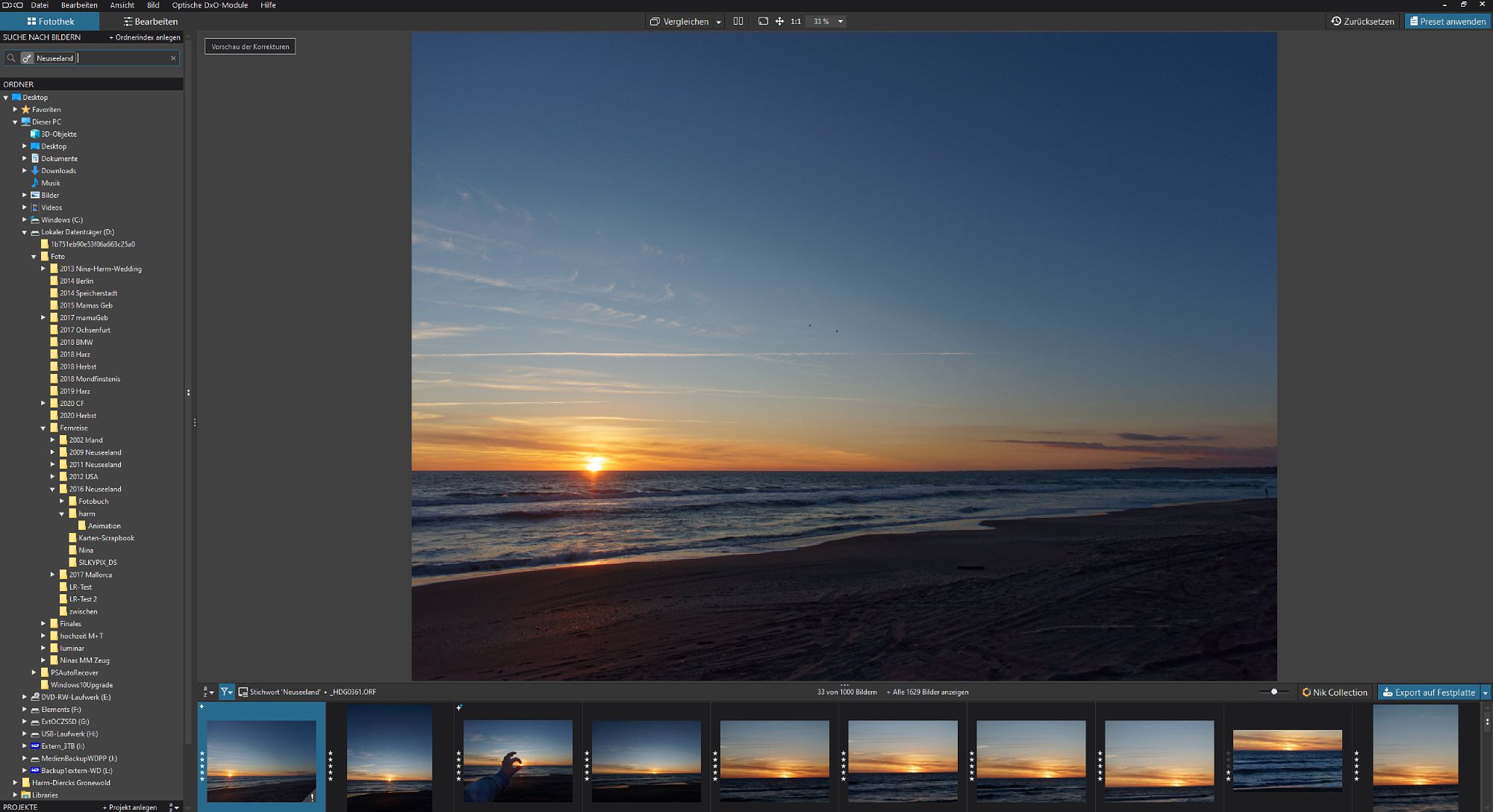Viewport: 1493px width, 812px height.
Task: Open the Vergleichen dropdown arrow
Action: click(x=718, y=22)
